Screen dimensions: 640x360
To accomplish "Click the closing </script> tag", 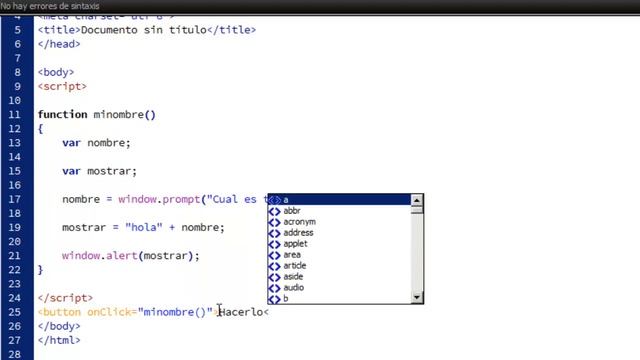I will [65, 298].
